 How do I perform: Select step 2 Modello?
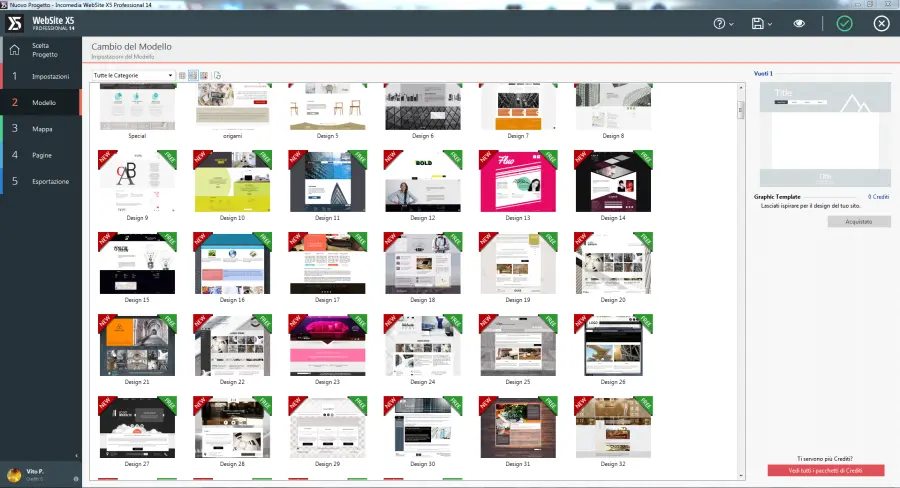coord(42,102)
